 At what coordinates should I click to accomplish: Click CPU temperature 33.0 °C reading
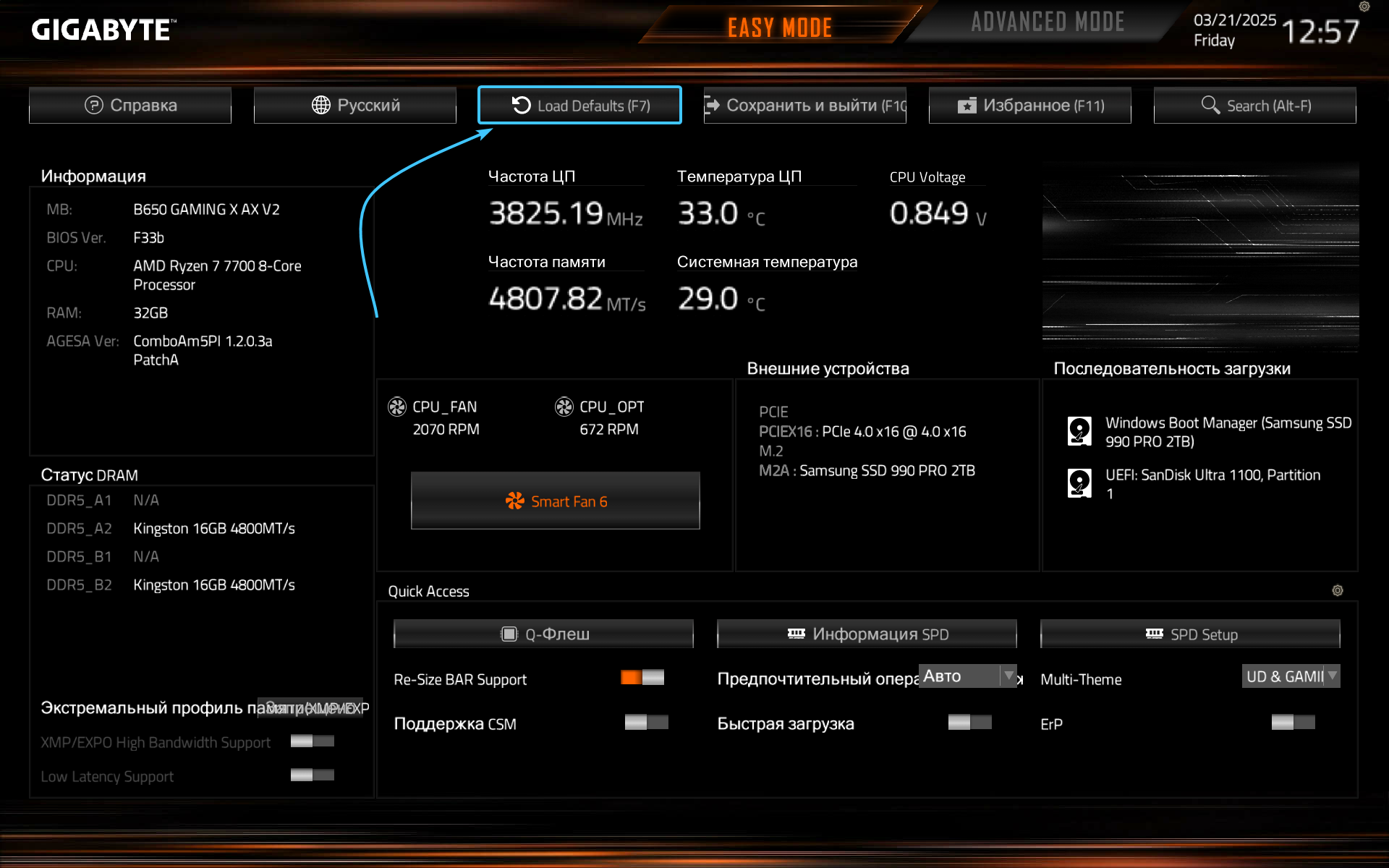coord(721,214)
